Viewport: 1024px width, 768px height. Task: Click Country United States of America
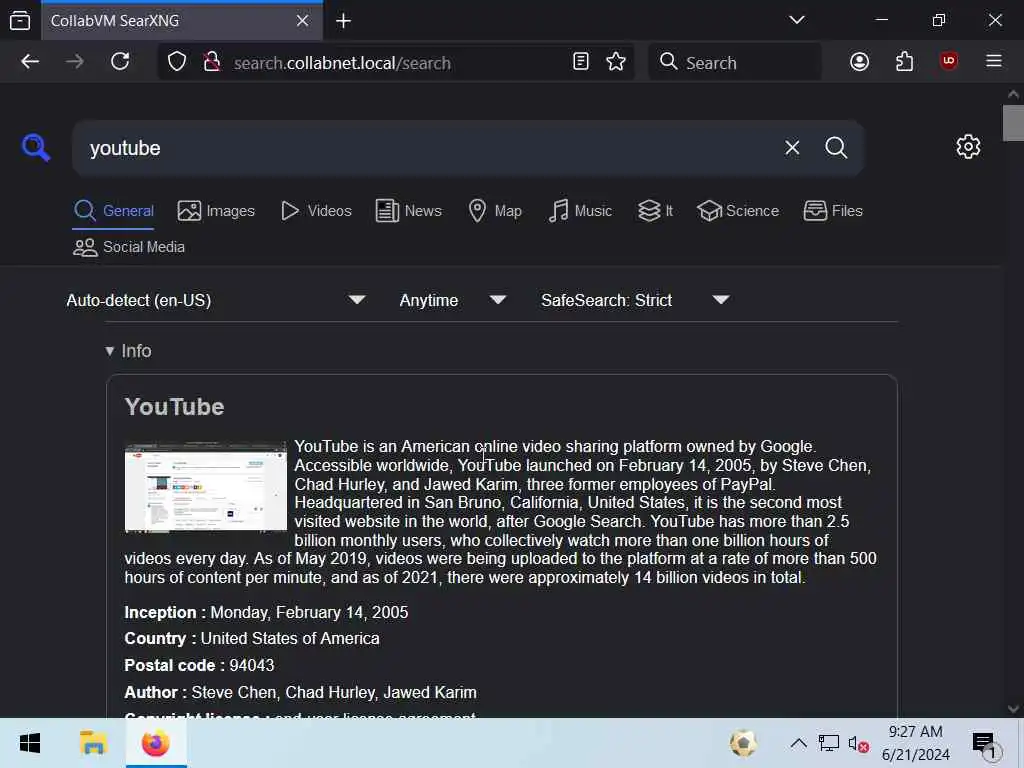click(x=251, y=639)
